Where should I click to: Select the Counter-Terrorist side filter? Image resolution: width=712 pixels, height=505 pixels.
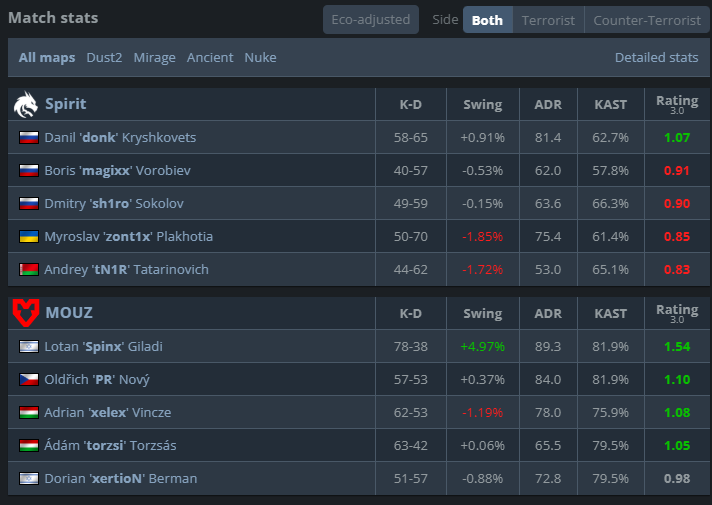[647, 20]
